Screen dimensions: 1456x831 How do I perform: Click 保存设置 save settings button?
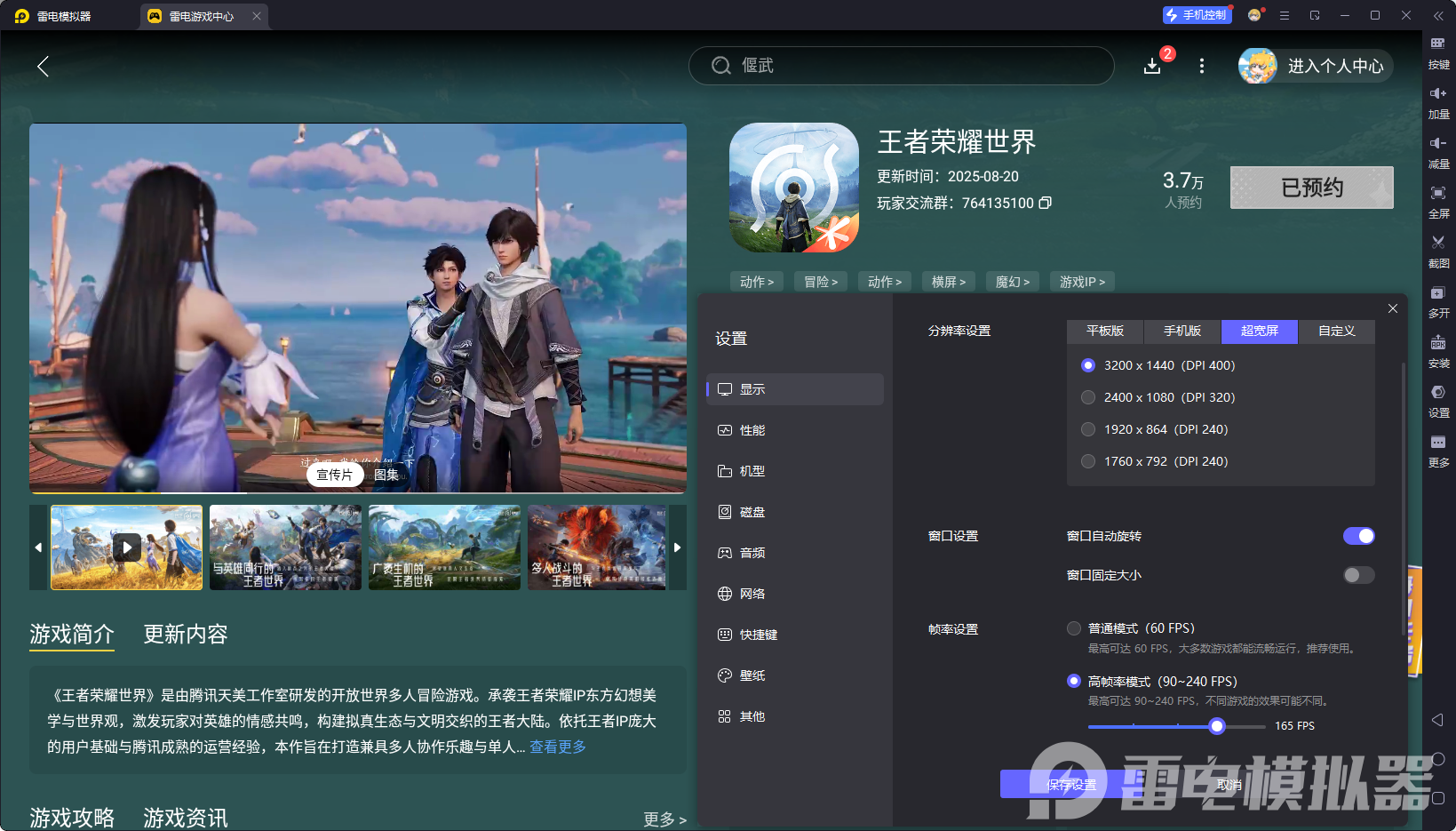pyautogui.click(x=1071, y=785)
